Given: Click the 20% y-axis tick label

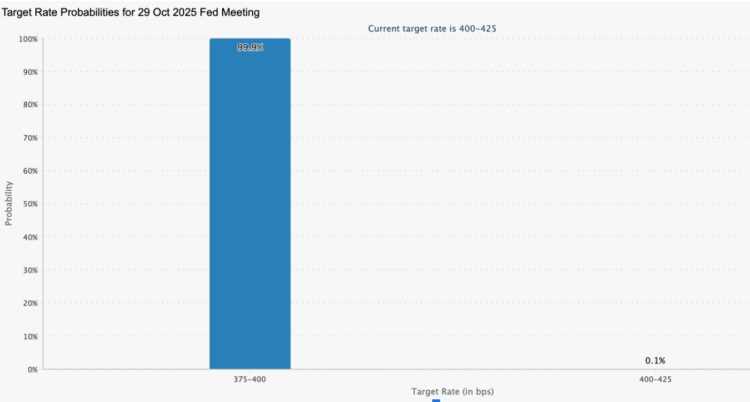Looking at the screenshot, I should 30,303.
